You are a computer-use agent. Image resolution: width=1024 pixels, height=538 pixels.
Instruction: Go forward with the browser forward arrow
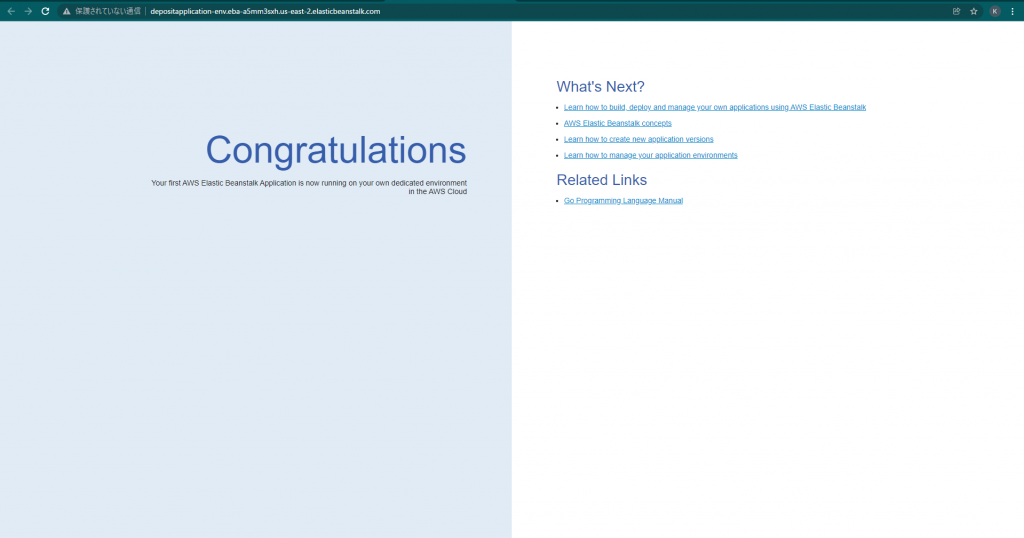[x=28, y=11]
